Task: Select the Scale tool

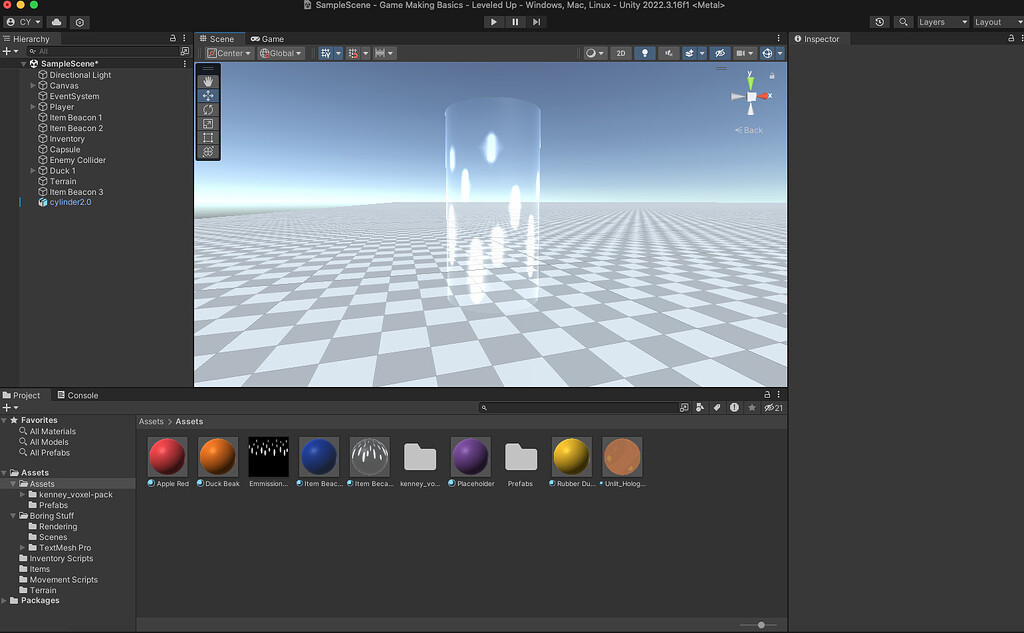Action: (x=208, y=123)
